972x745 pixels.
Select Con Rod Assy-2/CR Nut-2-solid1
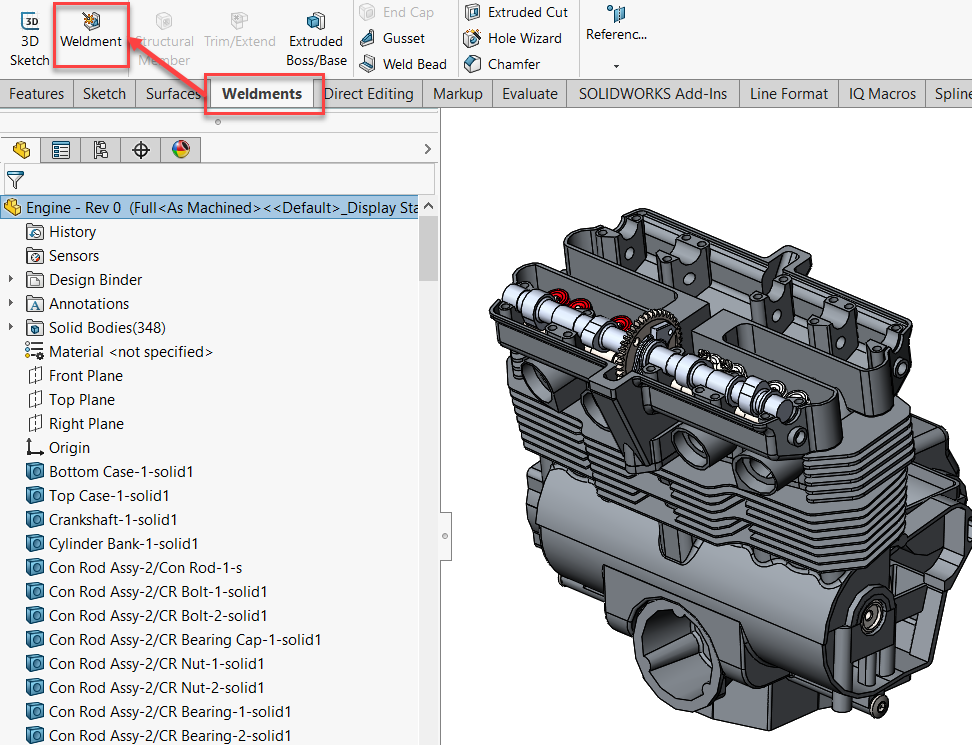click(x=145, y=688)
